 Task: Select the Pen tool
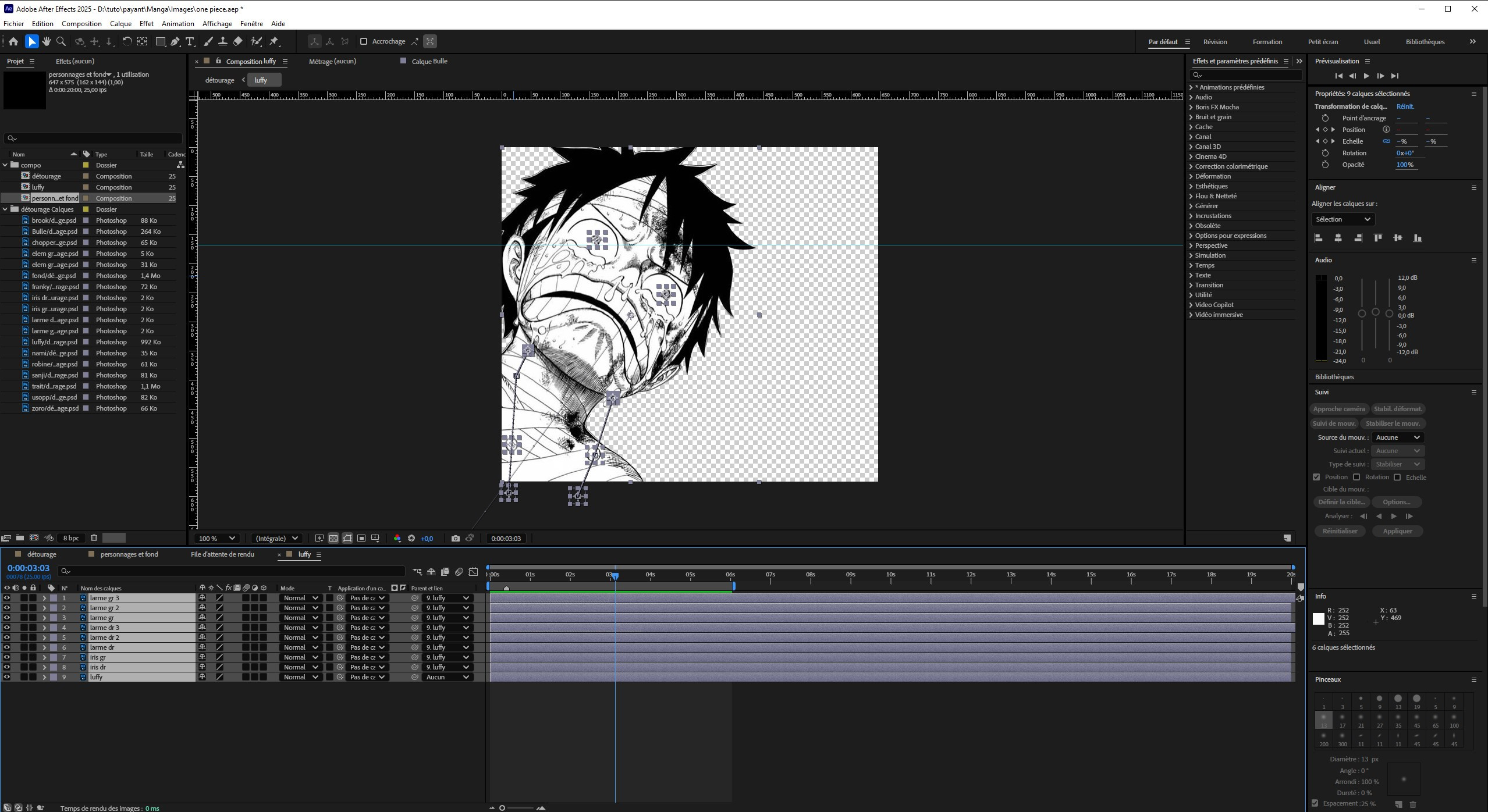coord(175,41)
